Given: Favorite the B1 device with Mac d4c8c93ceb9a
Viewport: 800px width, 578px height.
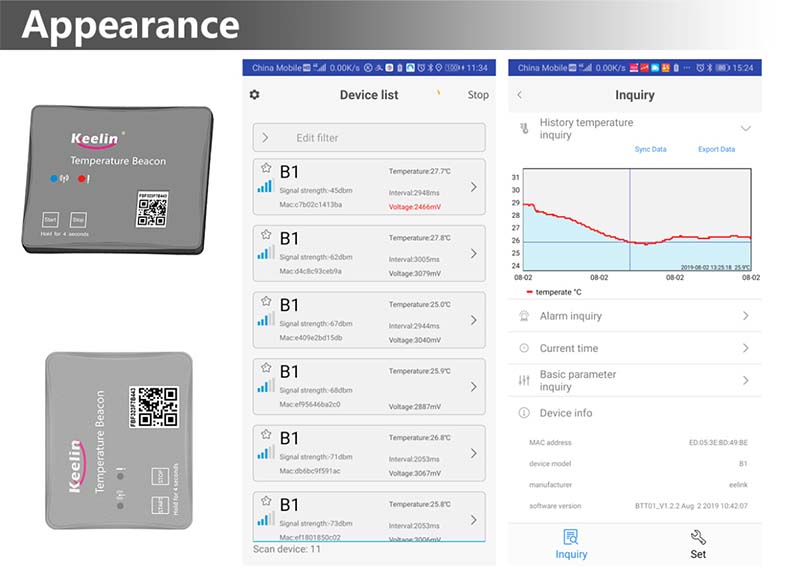Looking at the screenshot, I should click(266, 235).
